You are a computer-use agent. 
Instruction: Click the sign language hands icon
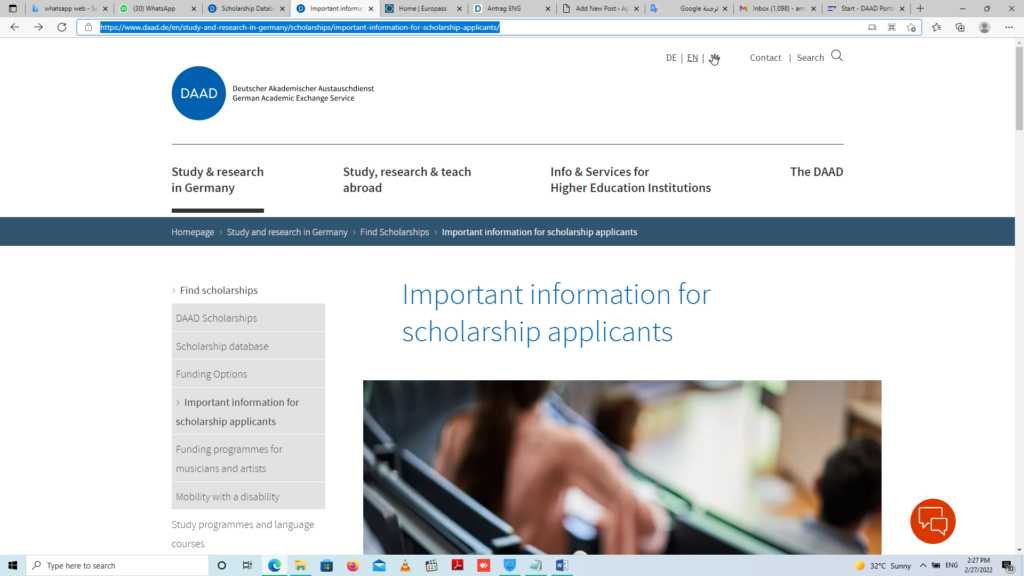(x=714, y=59)
